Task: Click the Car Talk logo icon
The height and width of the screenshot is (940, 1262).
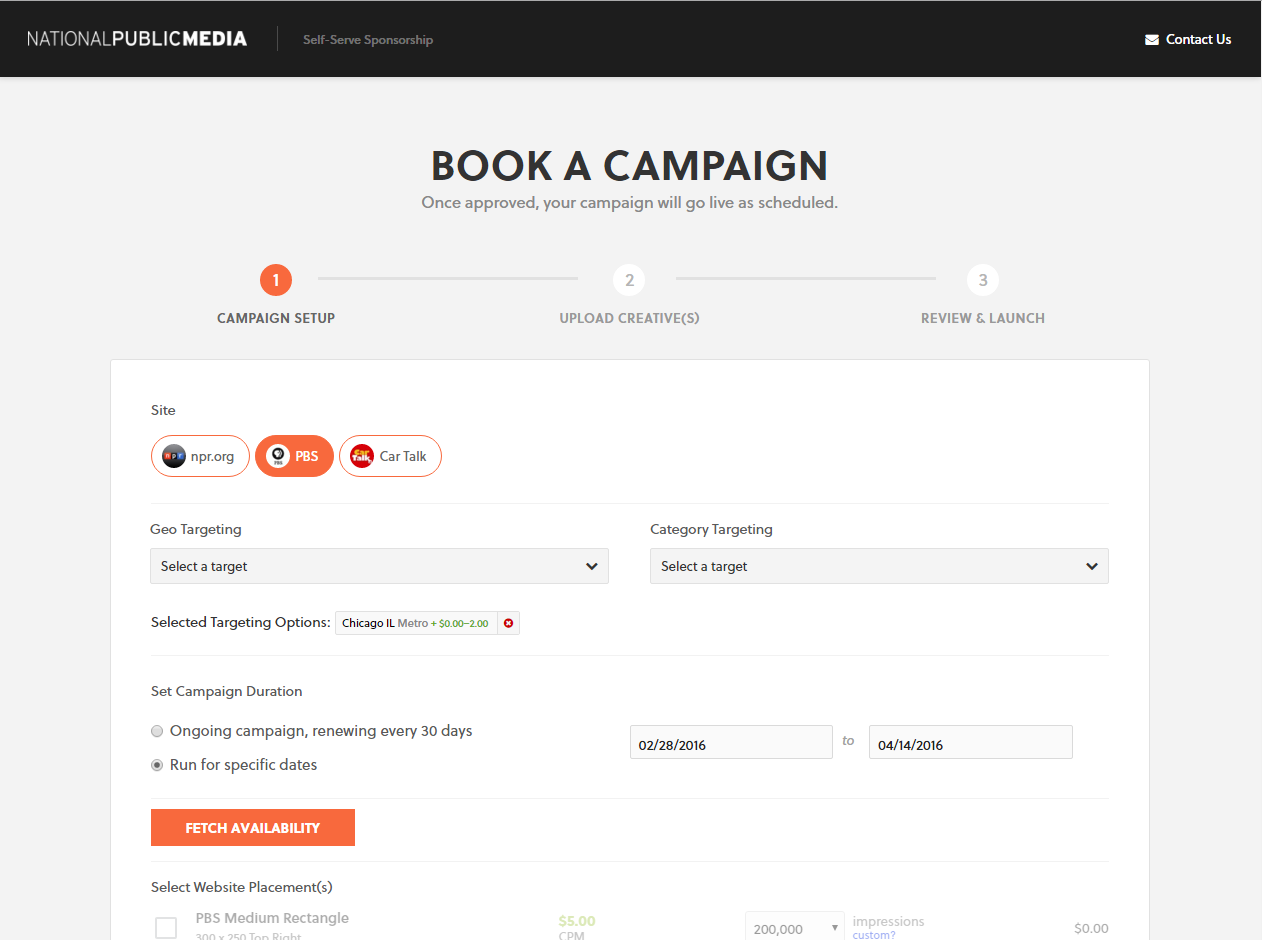Action: (x=362, y=456)
